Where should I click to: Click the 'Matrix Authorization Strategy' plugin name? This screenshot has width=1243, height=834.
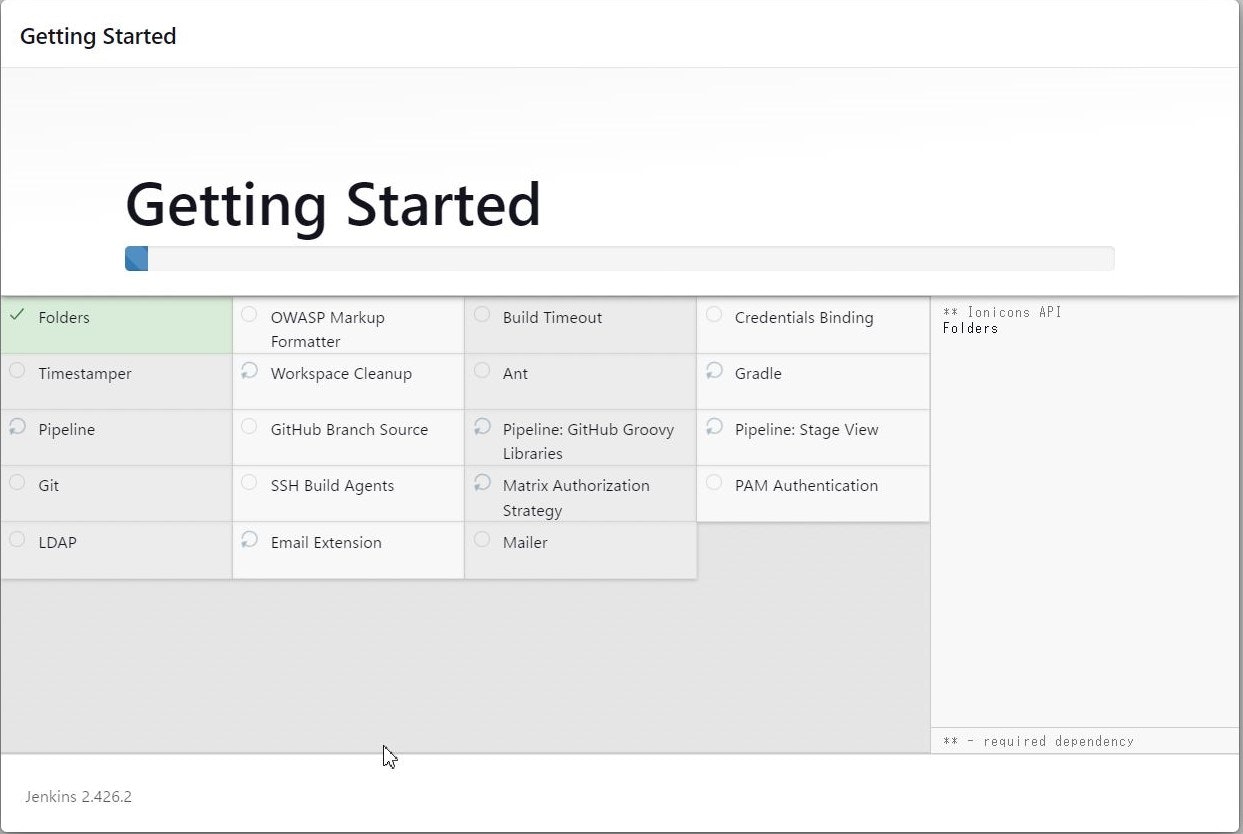(576, 497)
